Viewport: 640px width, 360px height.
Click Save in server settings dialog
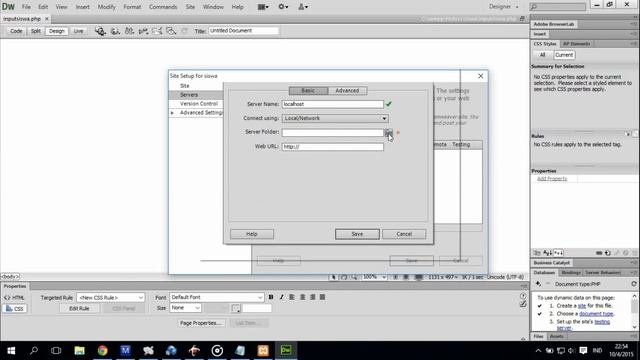(x=357, y=234)
